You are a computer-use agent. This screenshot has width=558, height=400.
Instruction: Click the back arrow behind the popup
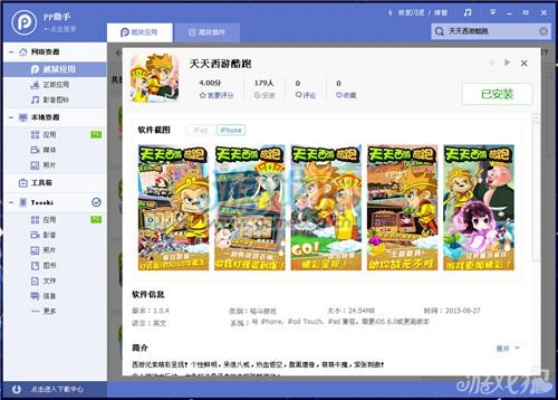point(119,53)
